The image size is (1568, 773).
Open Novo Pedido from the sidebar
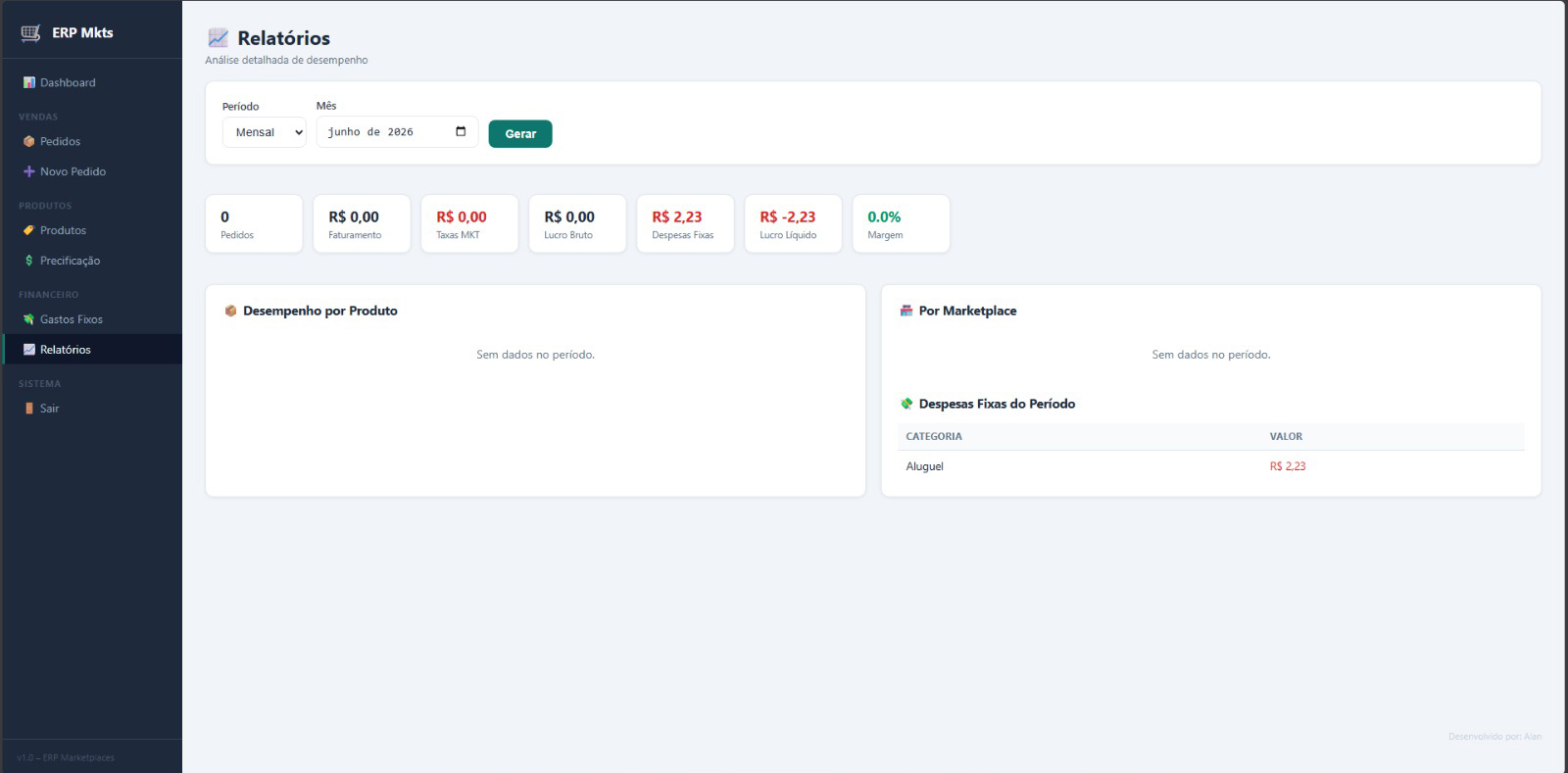click(92, 171)
